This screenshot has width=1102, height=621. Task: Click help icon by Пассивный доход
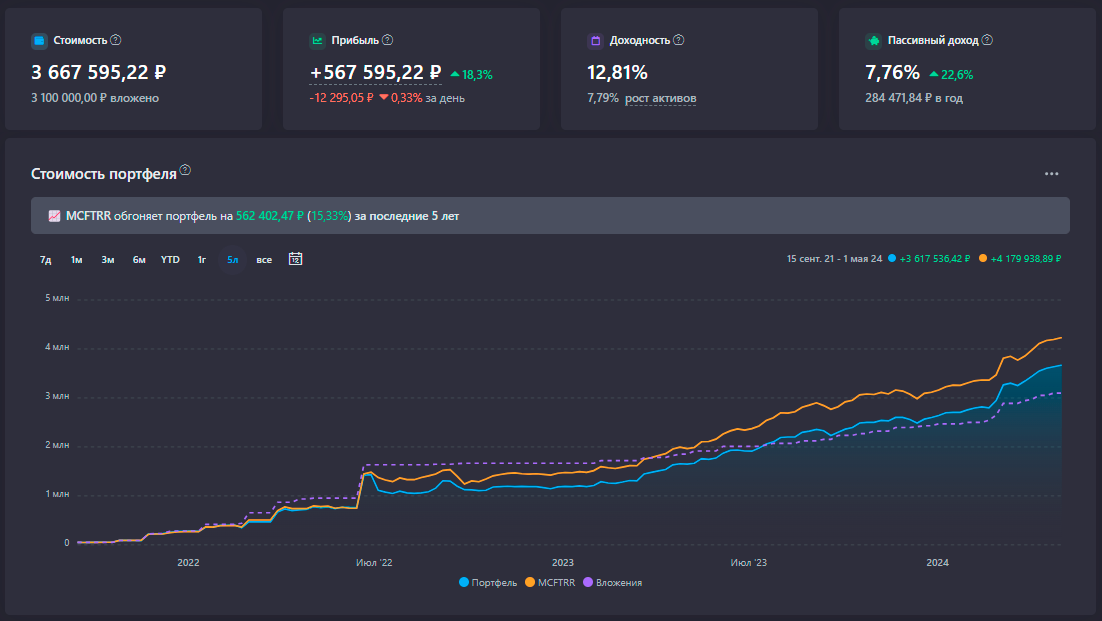988,40
